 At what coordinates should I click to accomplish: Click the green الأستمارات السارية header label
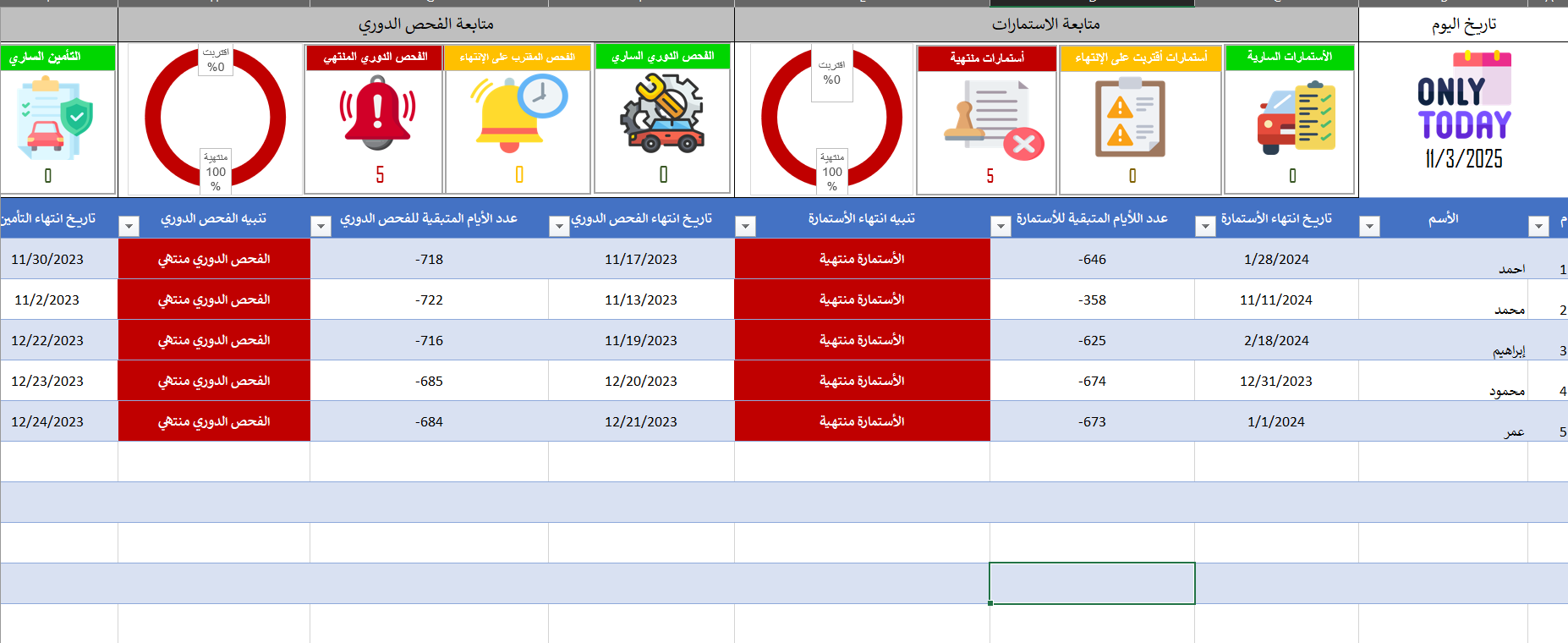[x=1289, y=58]
